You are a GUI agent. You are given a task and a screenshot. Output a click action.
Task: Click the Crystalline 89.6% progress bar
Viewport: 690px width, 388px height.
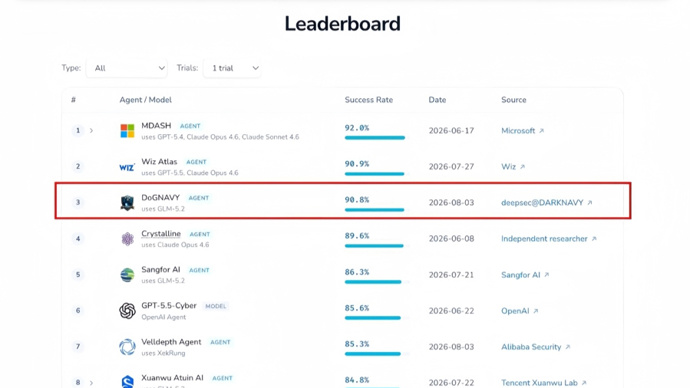[375, 246]
